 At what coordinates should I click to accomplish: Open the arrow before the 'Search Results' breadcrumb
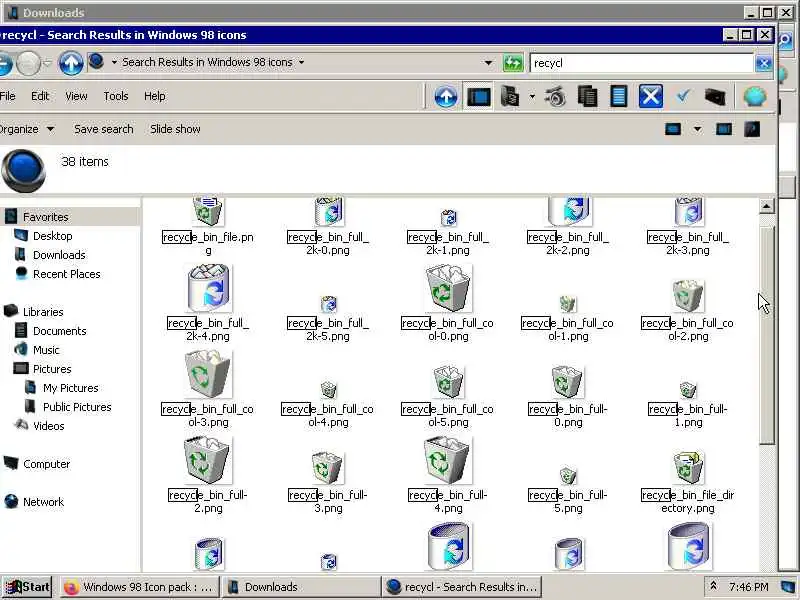[x=114, y=62]
